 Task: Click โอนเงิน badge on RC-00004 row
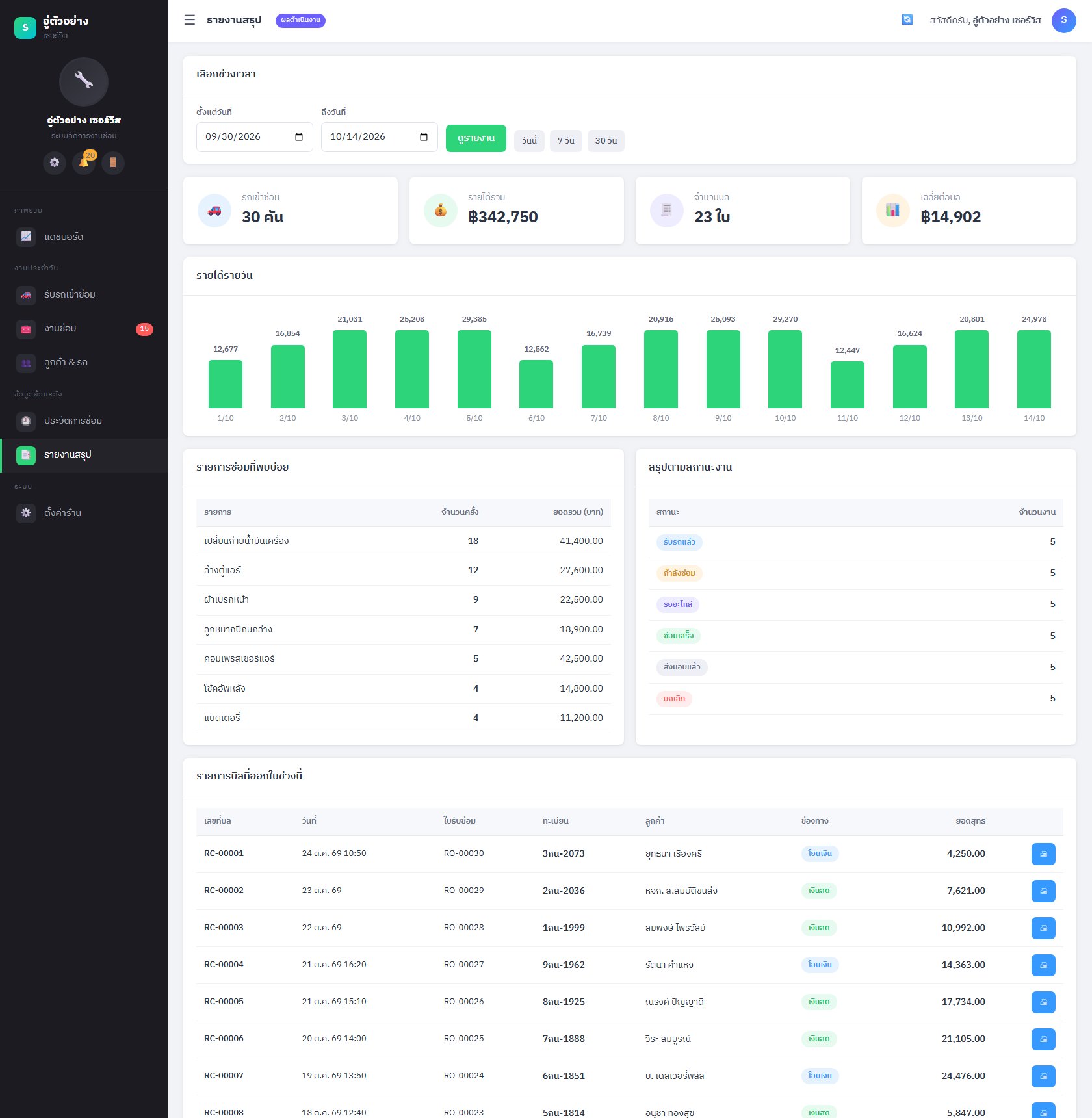[820, 965]
